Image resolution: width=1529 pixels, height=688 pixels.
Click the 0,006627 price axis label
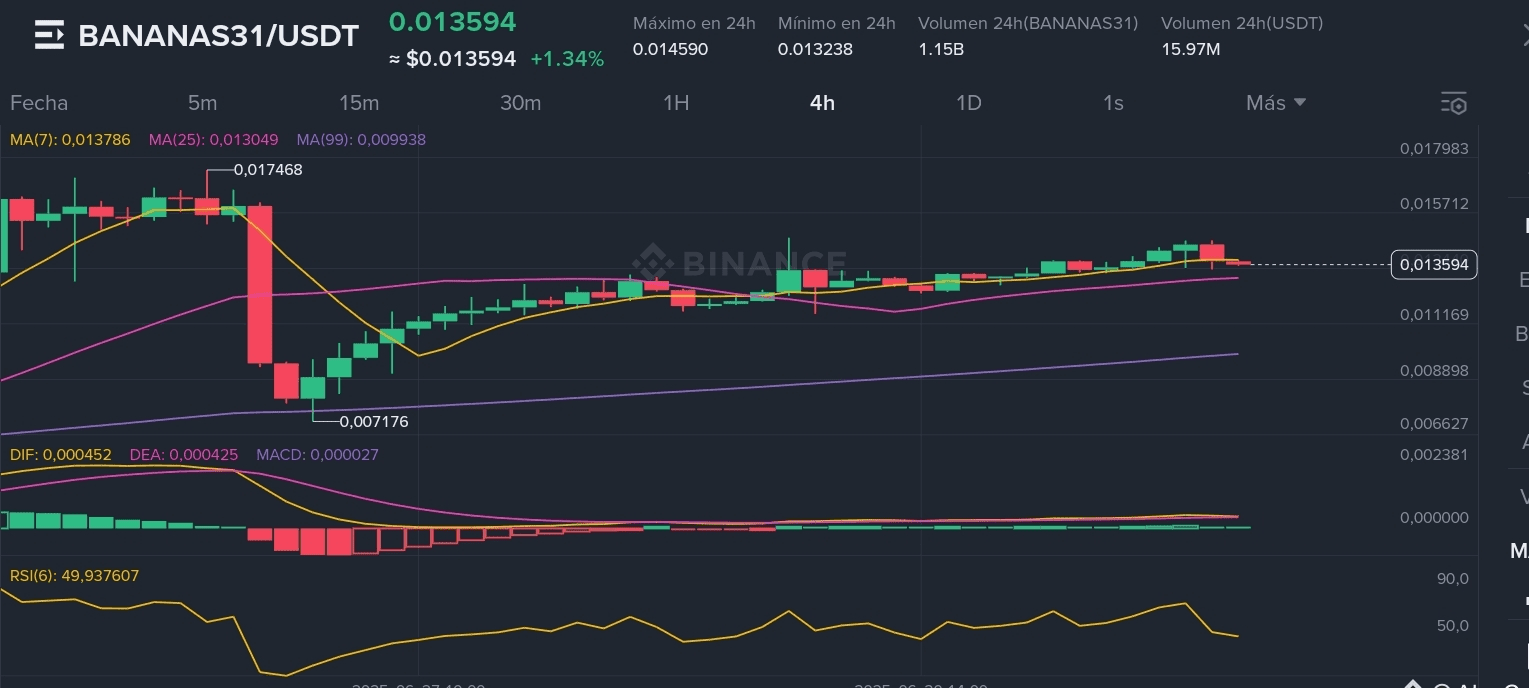(x=1434, y=424)
